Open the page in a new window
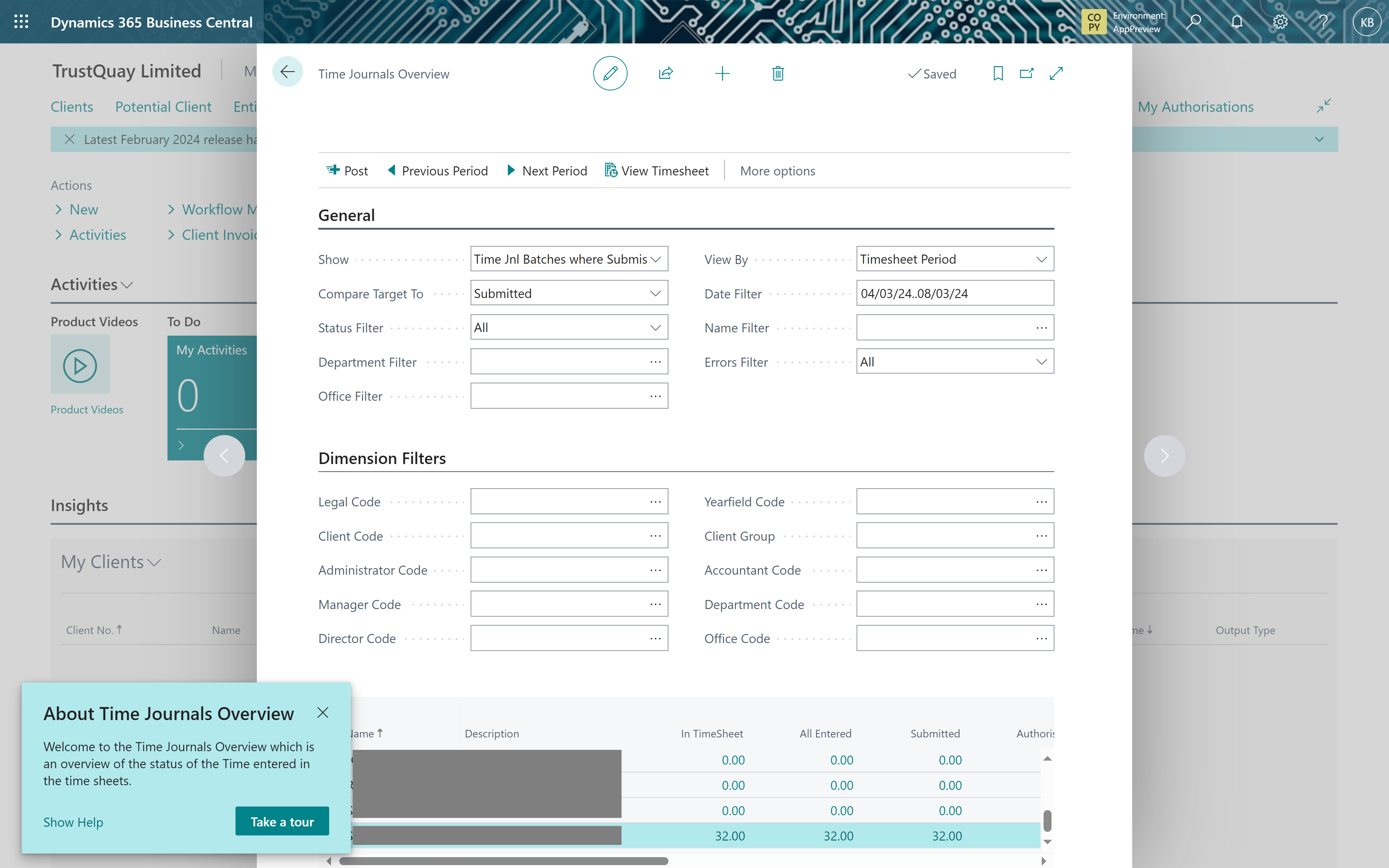This screenshot has width=1389, height=868. click(x=1027, y=73)
